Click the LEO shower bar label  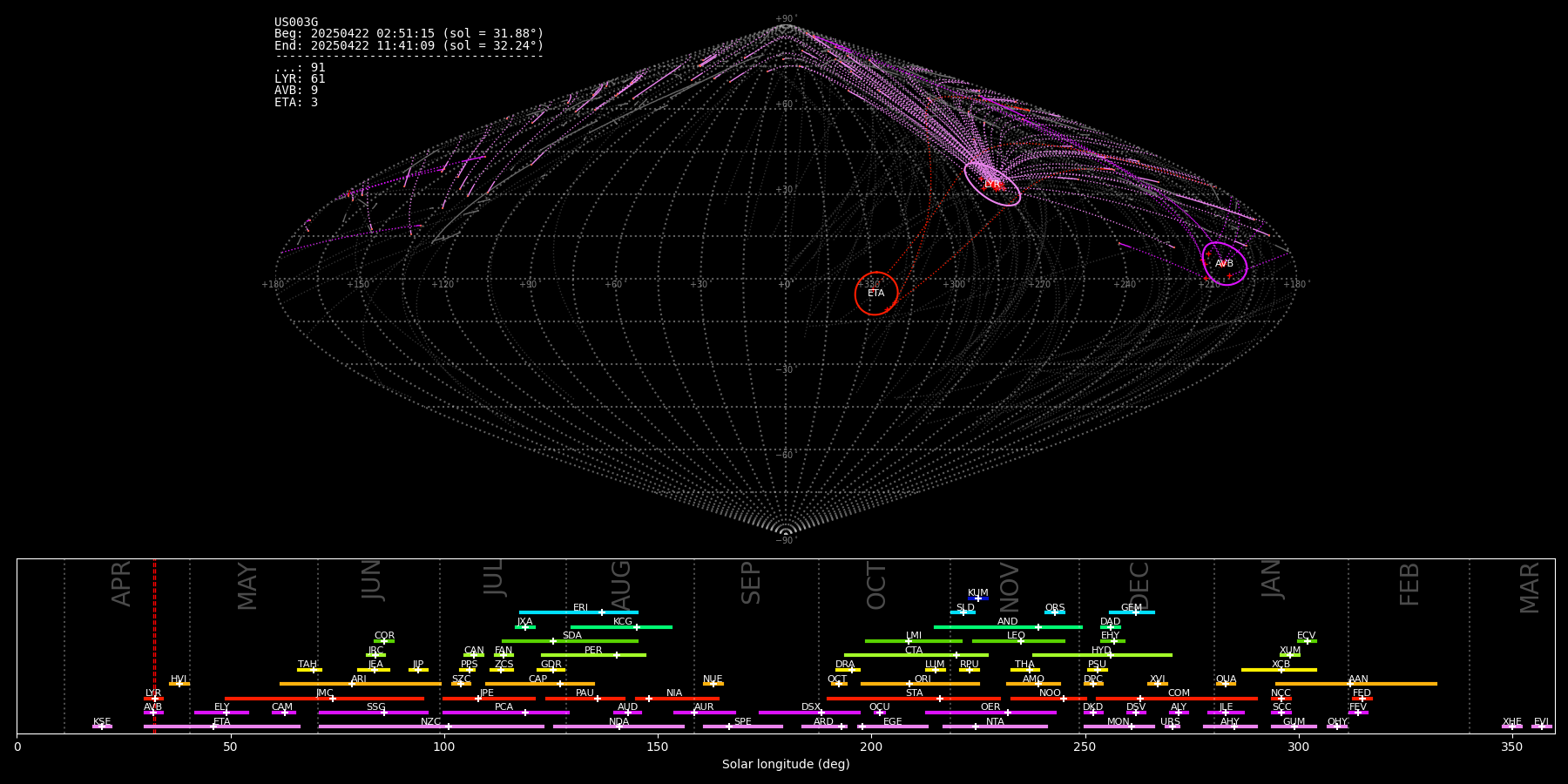[x=1017, y=636]
